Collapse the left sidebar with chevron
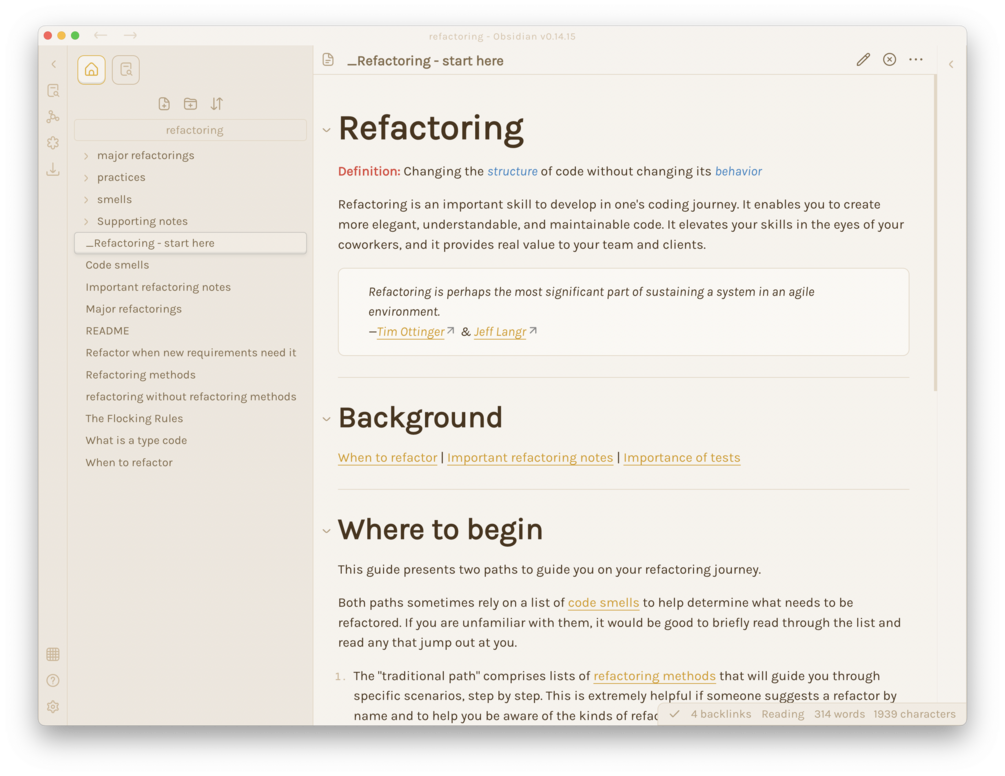Image resolution: width=1005 pixels, height=776 pixels. tap(54, 64)
